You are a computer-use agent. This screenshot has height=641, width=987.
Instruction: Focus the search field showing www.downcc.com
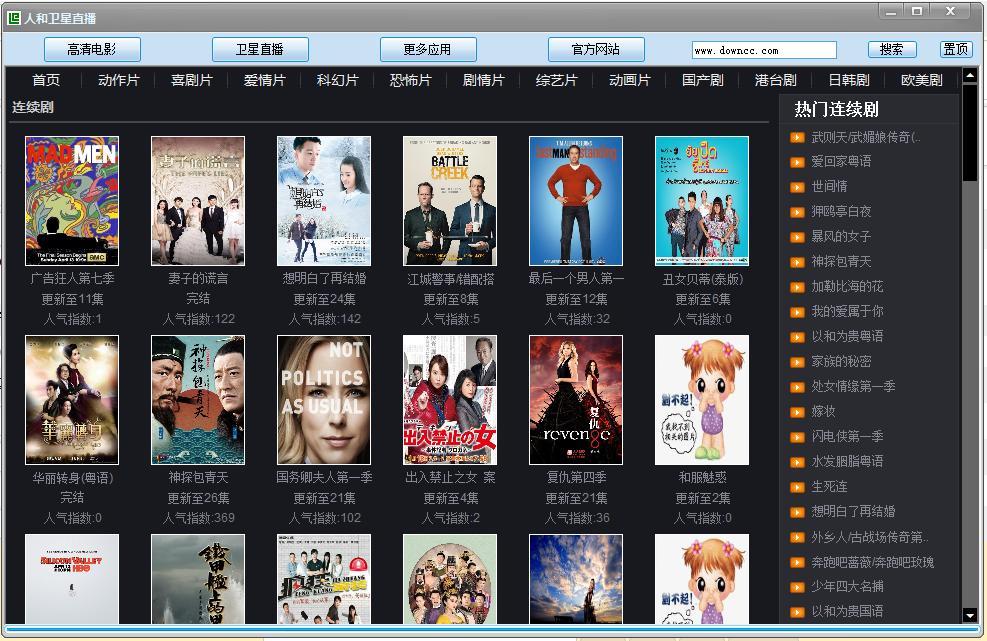click(x=764, y=50)
